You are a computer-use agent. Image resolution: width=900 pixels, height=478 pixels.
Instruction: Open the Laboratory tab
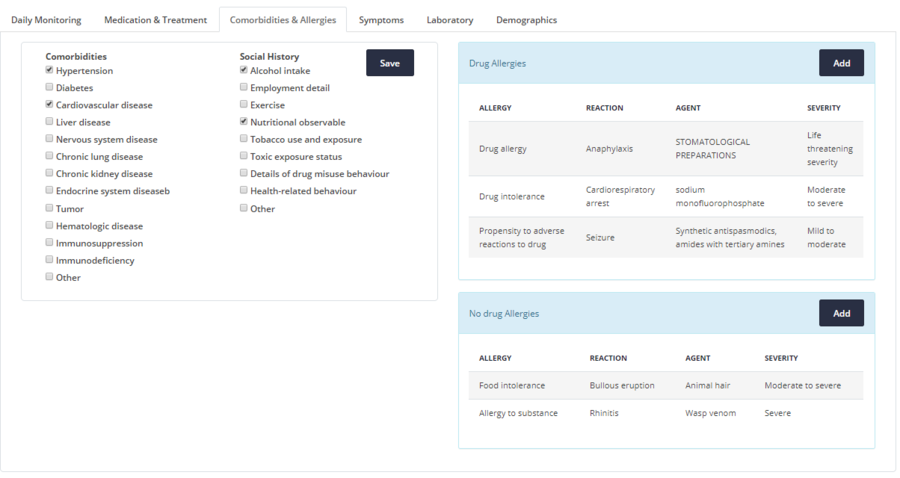pyautogui.click(x=449, y=20)
